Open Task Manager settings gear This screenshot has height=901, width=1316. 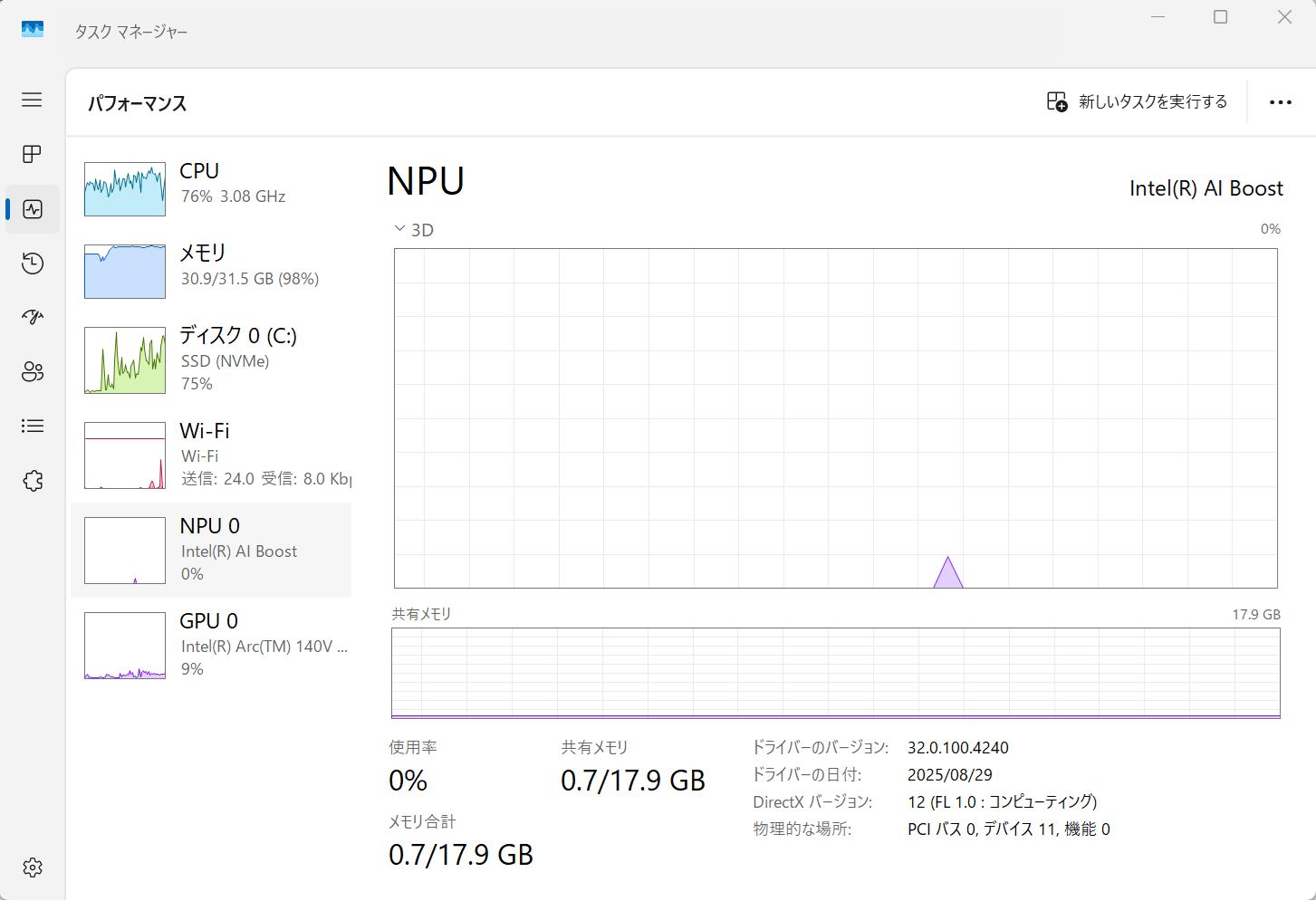[x=33, y=867]
